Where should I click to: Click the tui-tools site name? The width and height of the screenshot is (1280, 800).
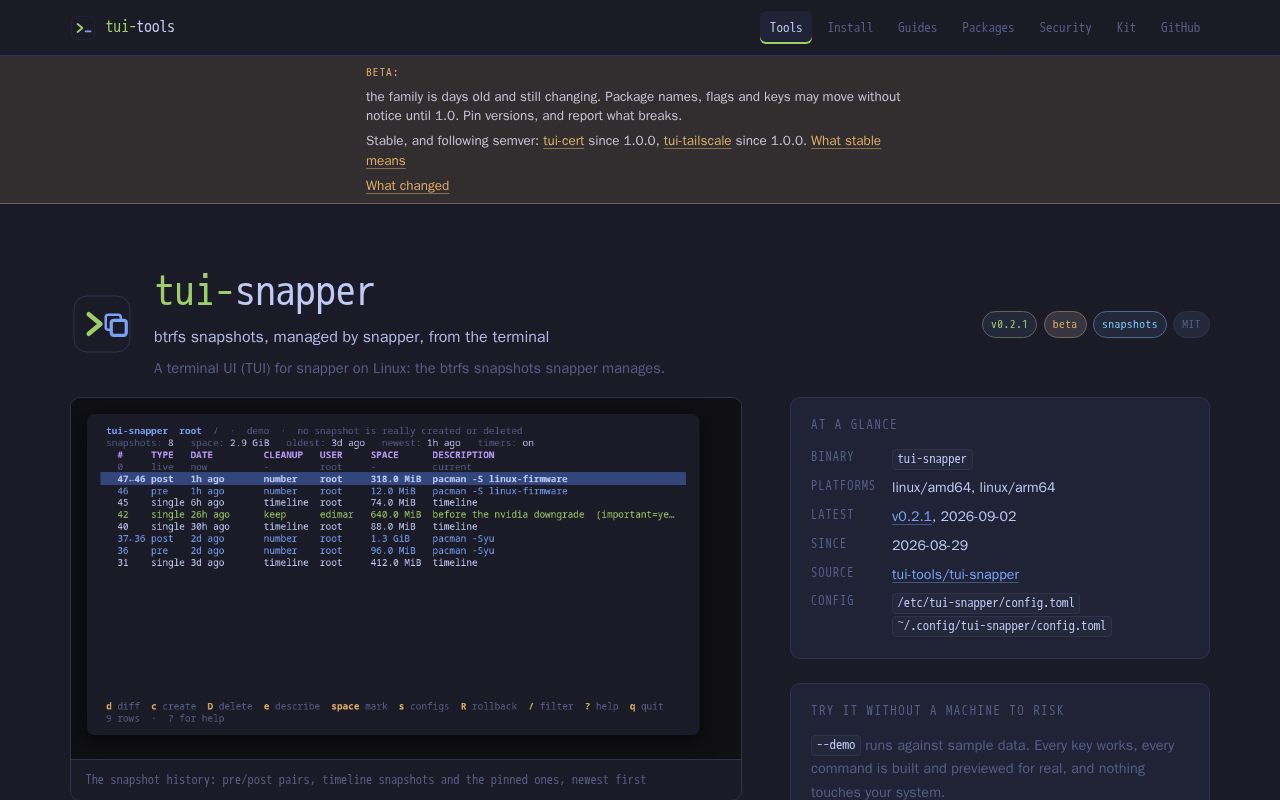coord(140,27)
